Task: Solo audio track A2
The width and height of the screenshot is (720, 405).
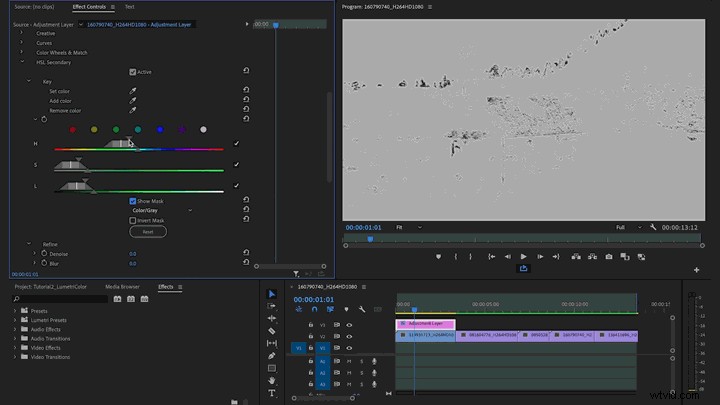Action: pyautogui.click(x=361, y=373)
